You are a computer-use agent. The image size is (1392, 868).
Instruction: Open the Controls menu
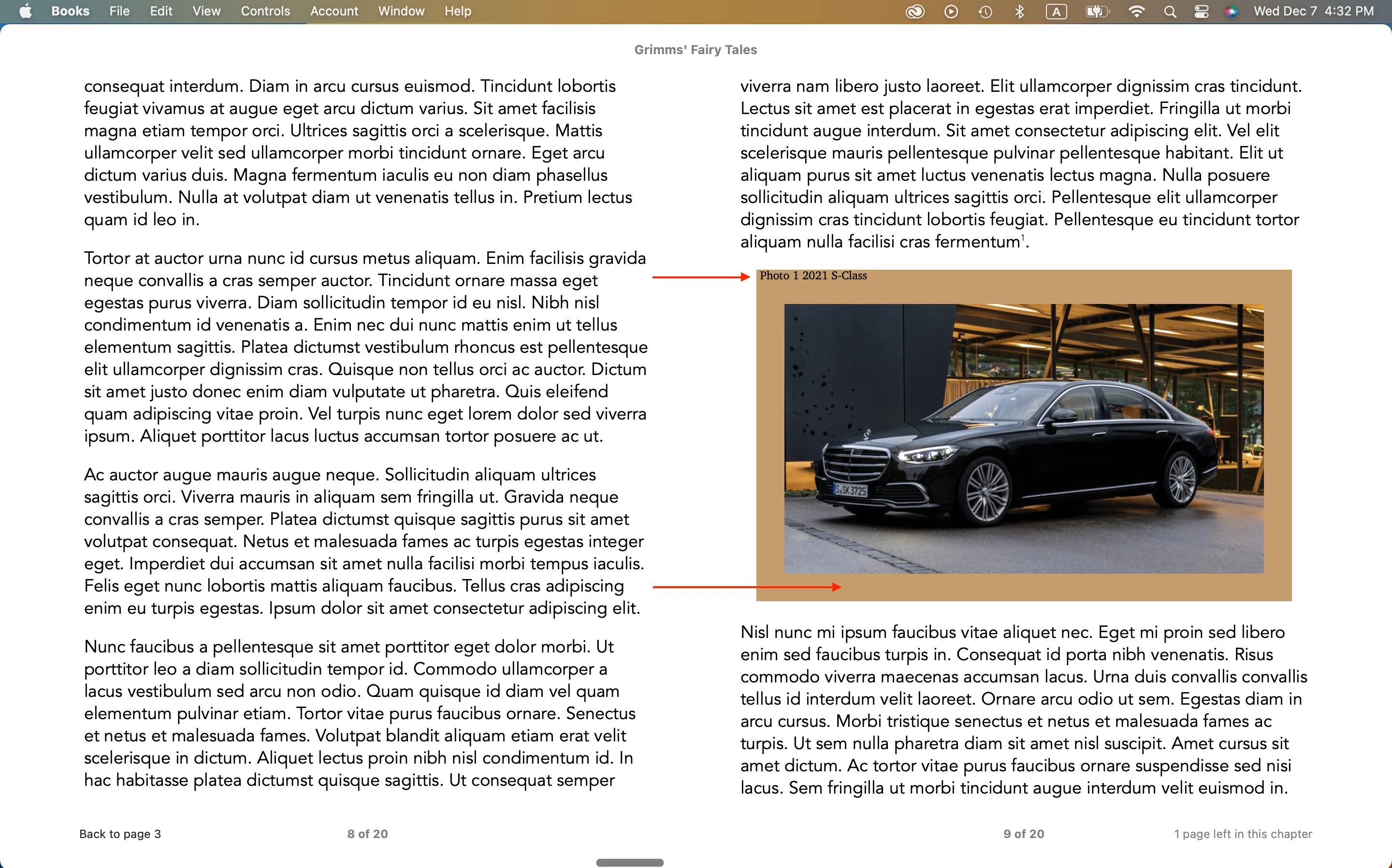click(x=264, y=12)
